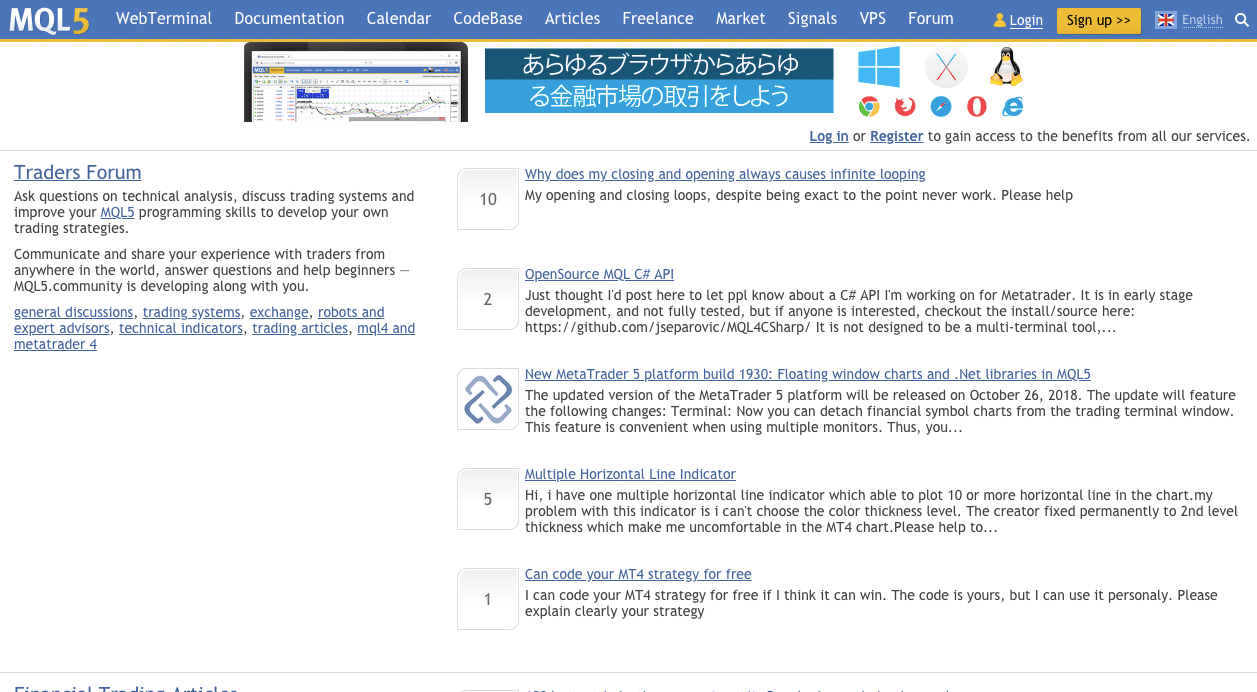Click the Linux penguin icon in banner

[1006, 67]
